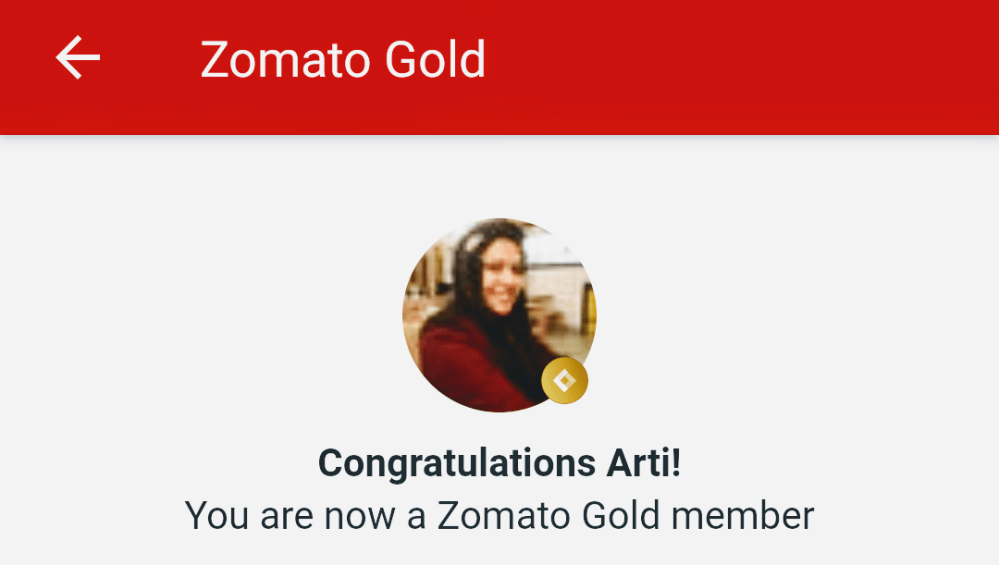Click the words You are now in subtitle
This screenshot has height=565, width=999.
point(290,516)
